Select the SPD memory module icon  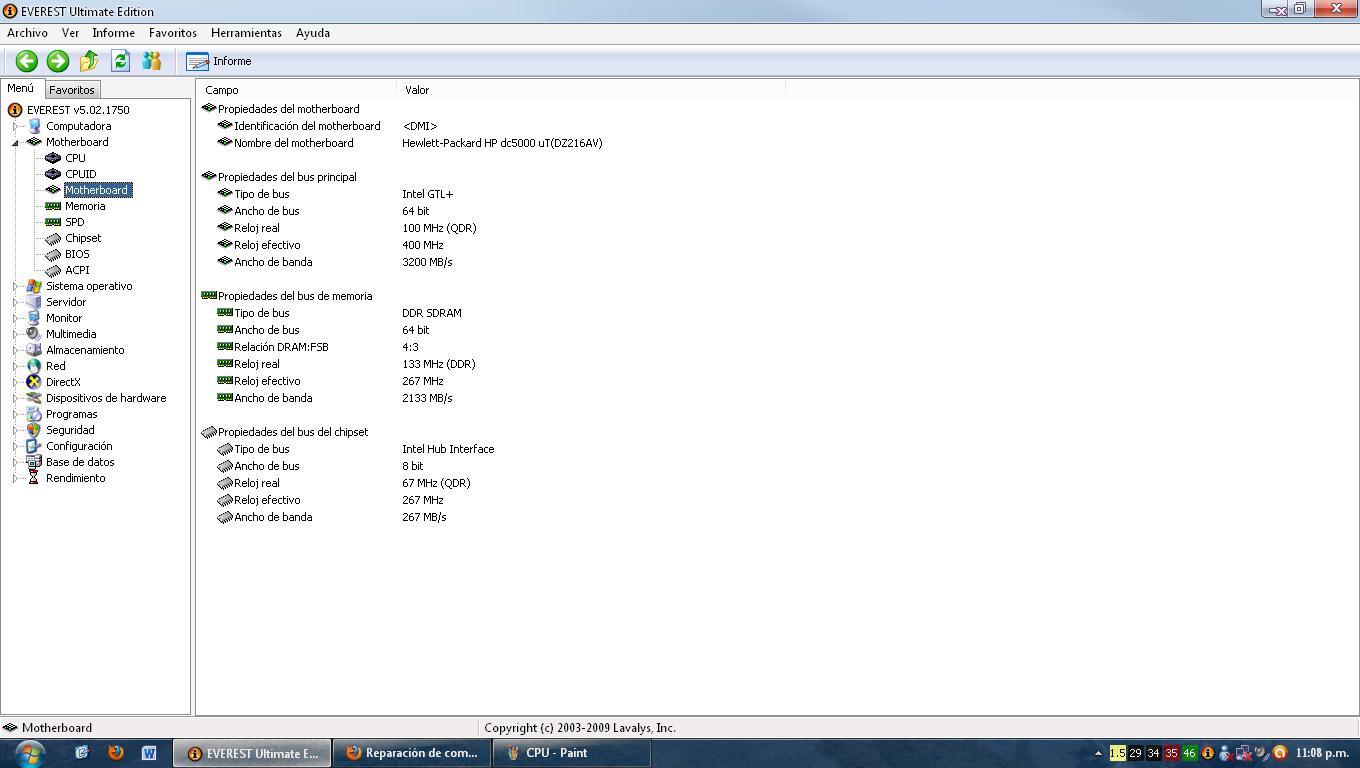pyautogui.click(x=53, y=222)
